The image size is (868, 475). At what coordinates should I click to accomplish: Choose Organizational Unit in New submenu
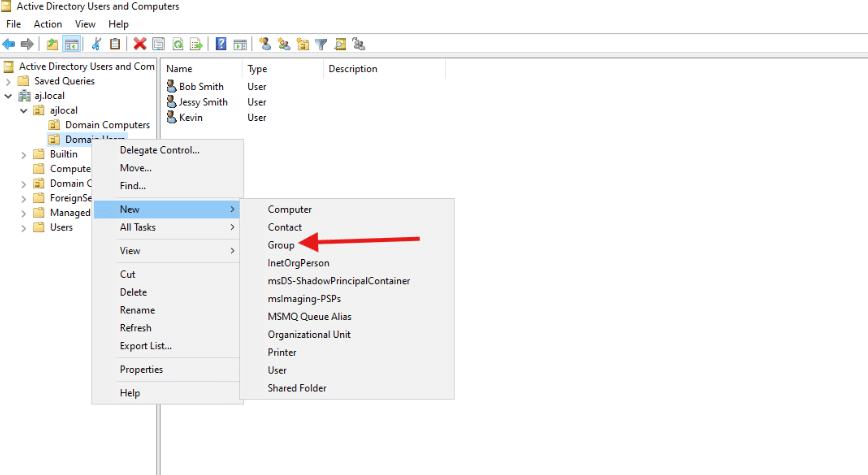point(309,335)
